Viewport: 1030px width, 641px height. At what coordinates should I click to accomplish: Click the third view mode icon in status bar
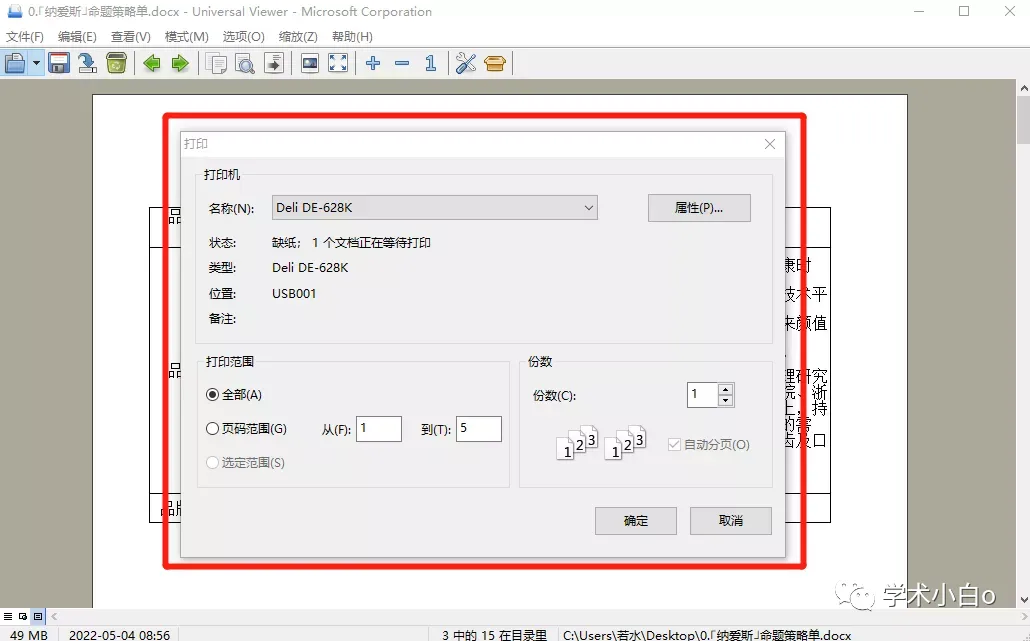(x=38, y=616)
